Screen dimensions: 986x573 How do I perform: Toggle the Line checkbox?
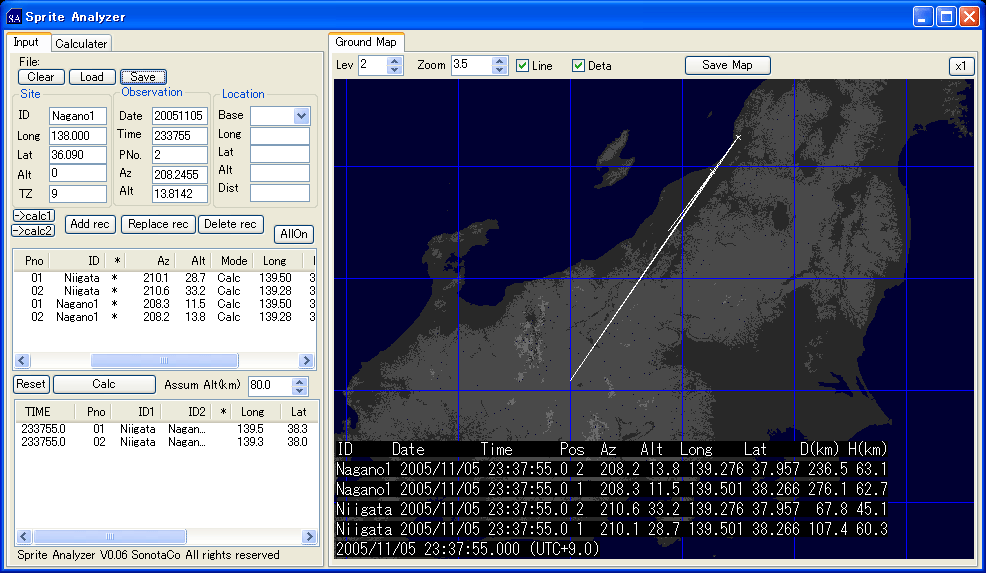click(x=523, y=66)
